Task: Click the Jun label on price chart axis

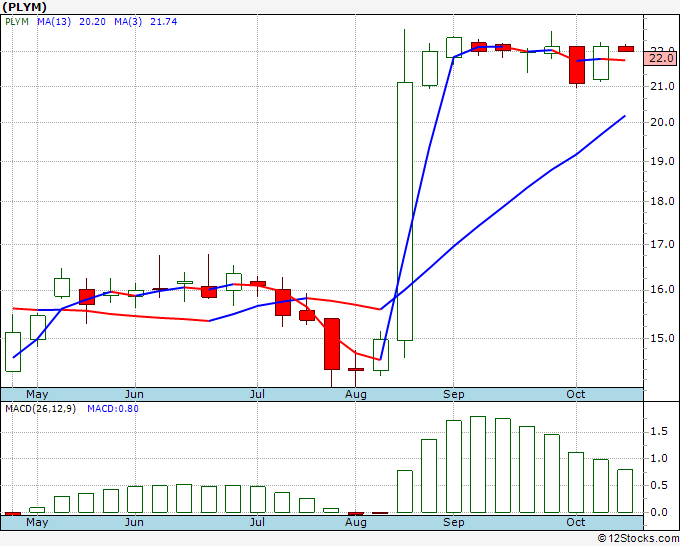Action: [x=134, y=395]
